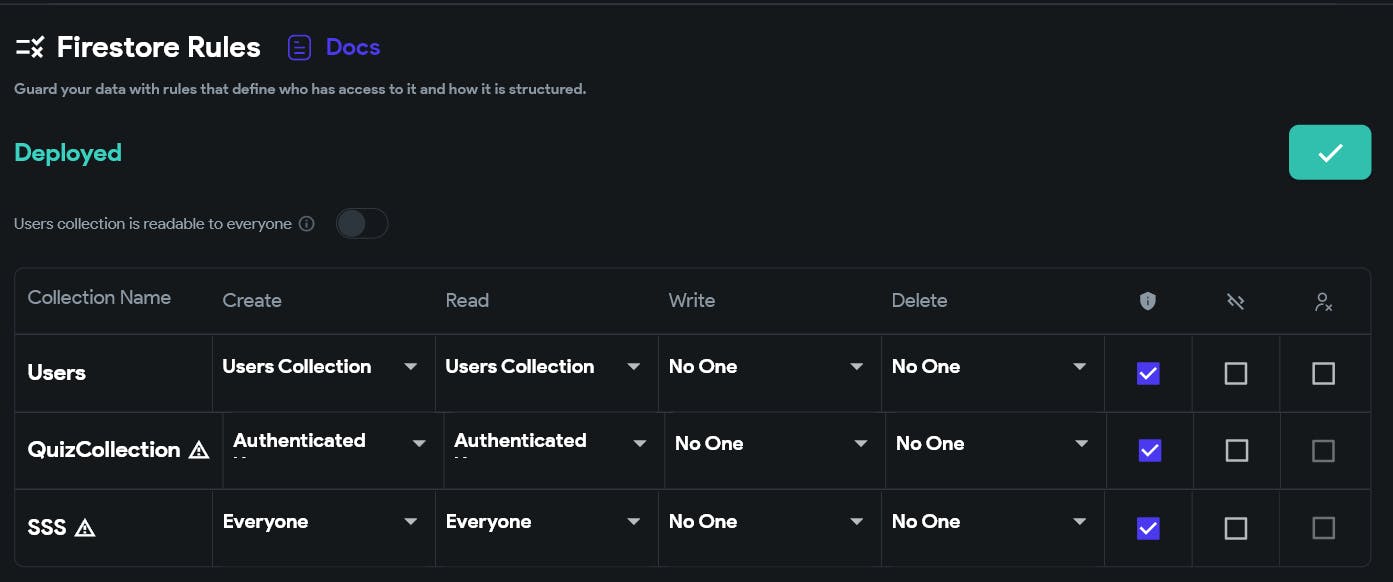Click the warning triangle next to QuizCollection

click(x=199, y=450)
